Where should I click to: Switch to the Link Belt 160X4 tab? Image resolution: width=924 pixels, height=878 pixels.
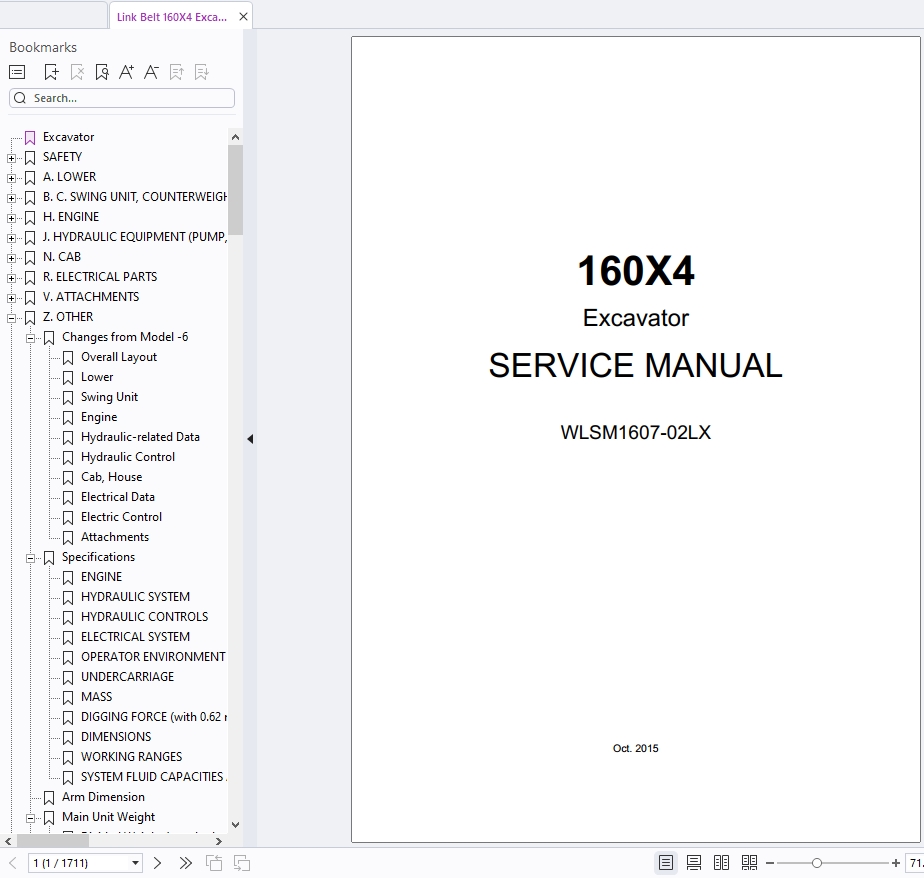[171, 17]
